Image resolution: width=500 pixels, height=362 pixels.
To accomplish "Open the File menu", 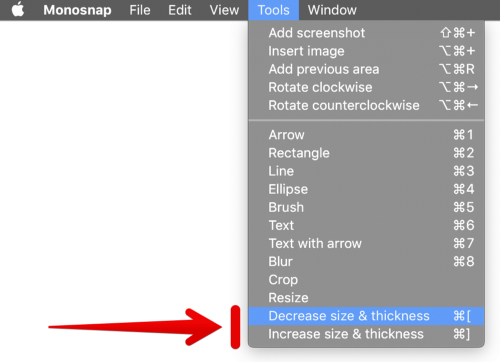I will point(140,10).
